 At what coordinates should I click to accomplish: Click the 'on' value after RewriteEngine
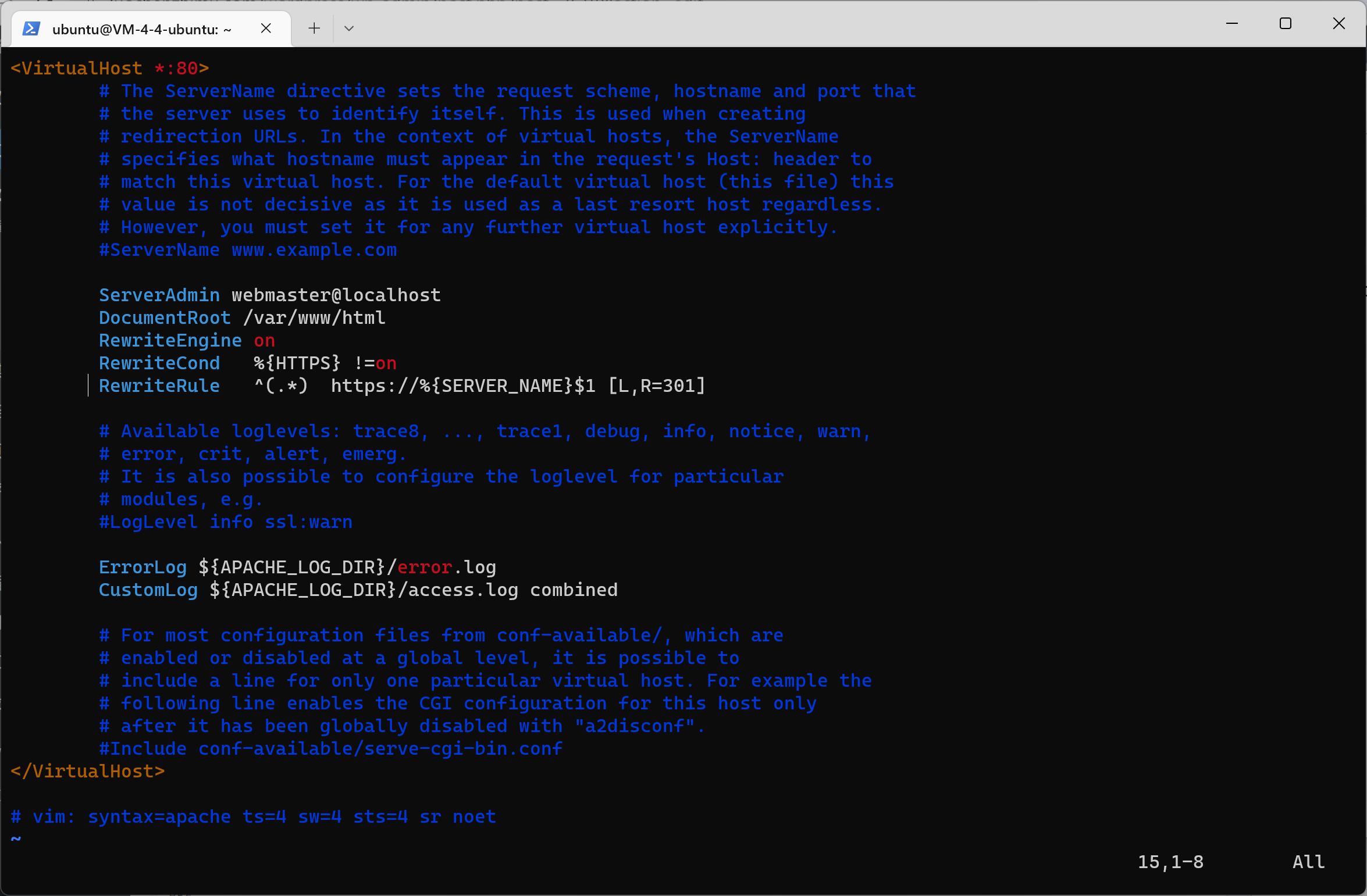coord(264,341)
